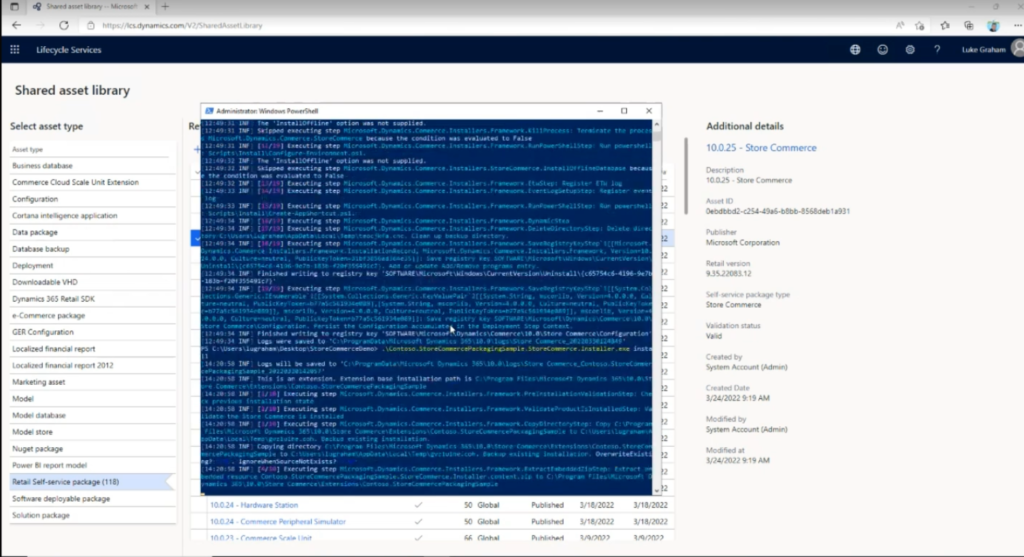The image size is (1024, 557).
Task: Refresh the page in the browser
Action: pos(63,25)
